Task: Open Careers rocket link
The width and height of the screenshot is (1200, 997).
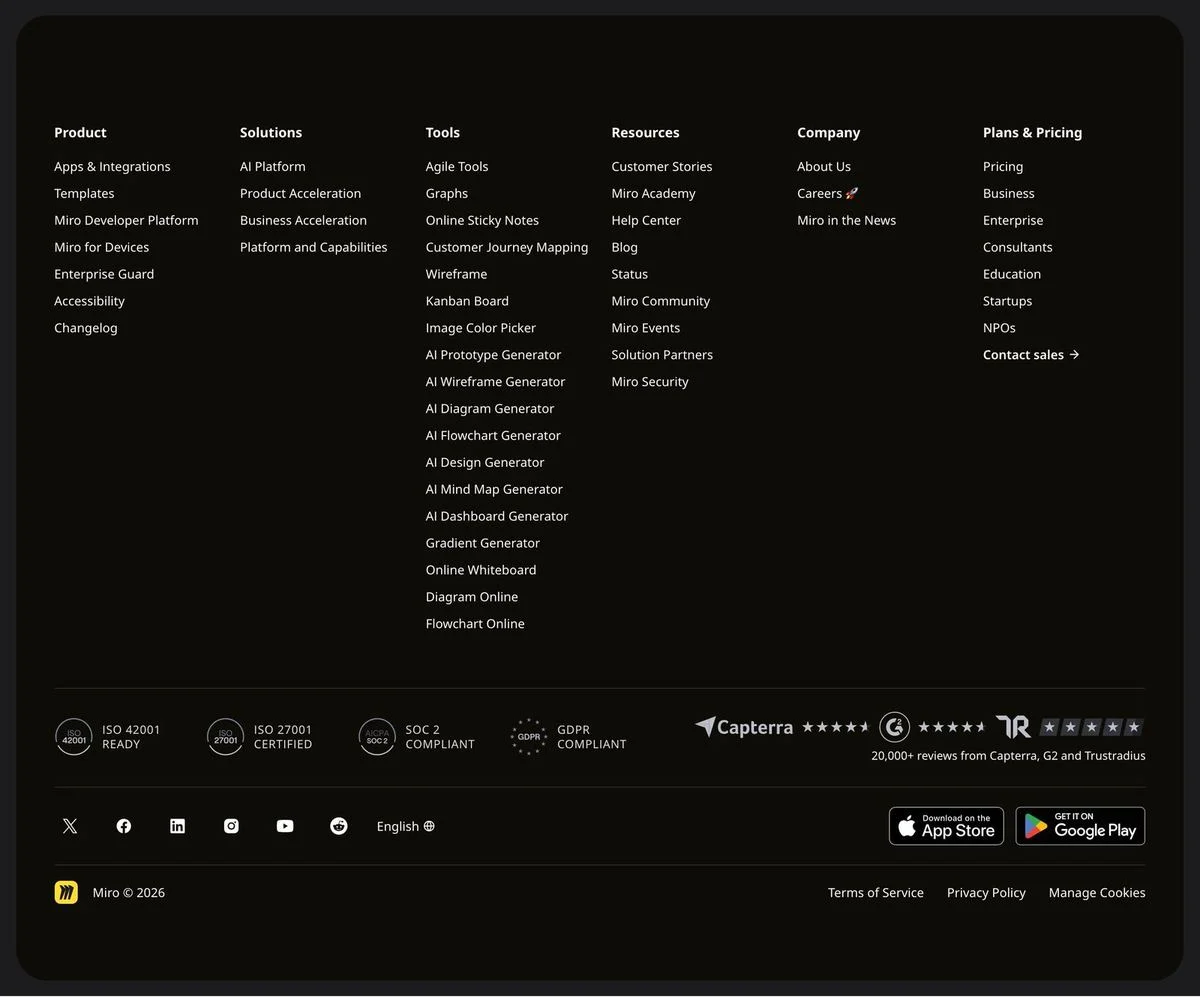Action: click(828, 194)
